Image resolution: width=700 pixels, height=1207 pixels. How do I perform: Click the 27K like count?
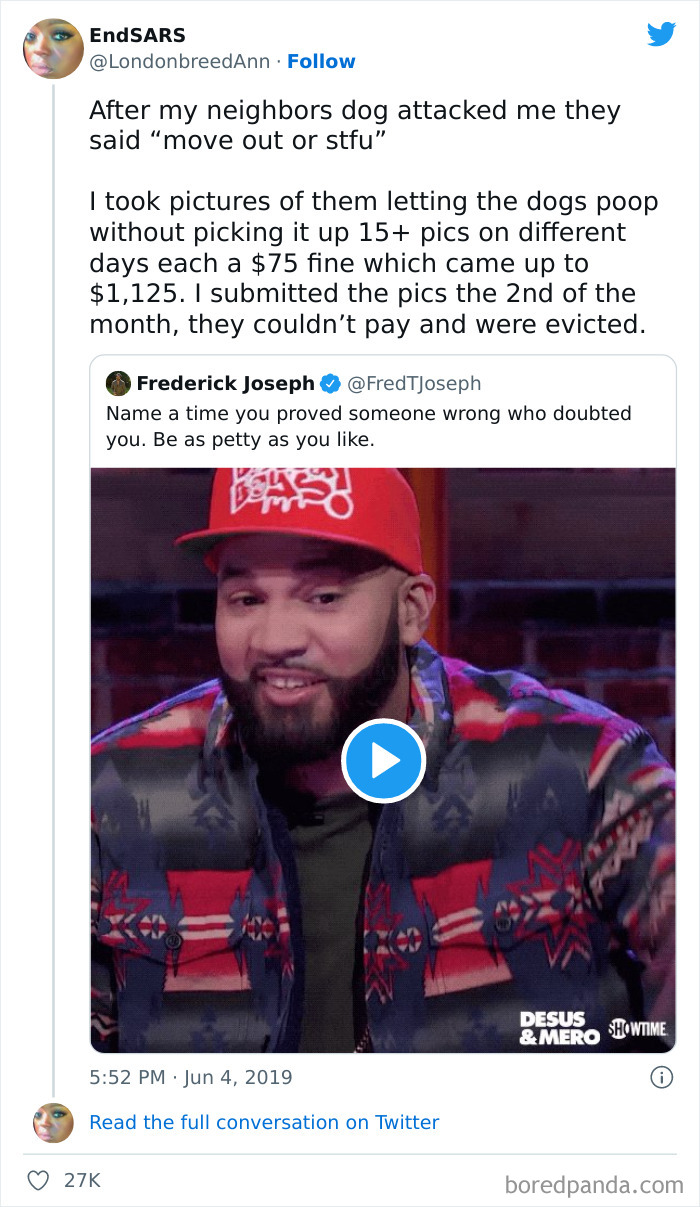[x=80, y=1180]
